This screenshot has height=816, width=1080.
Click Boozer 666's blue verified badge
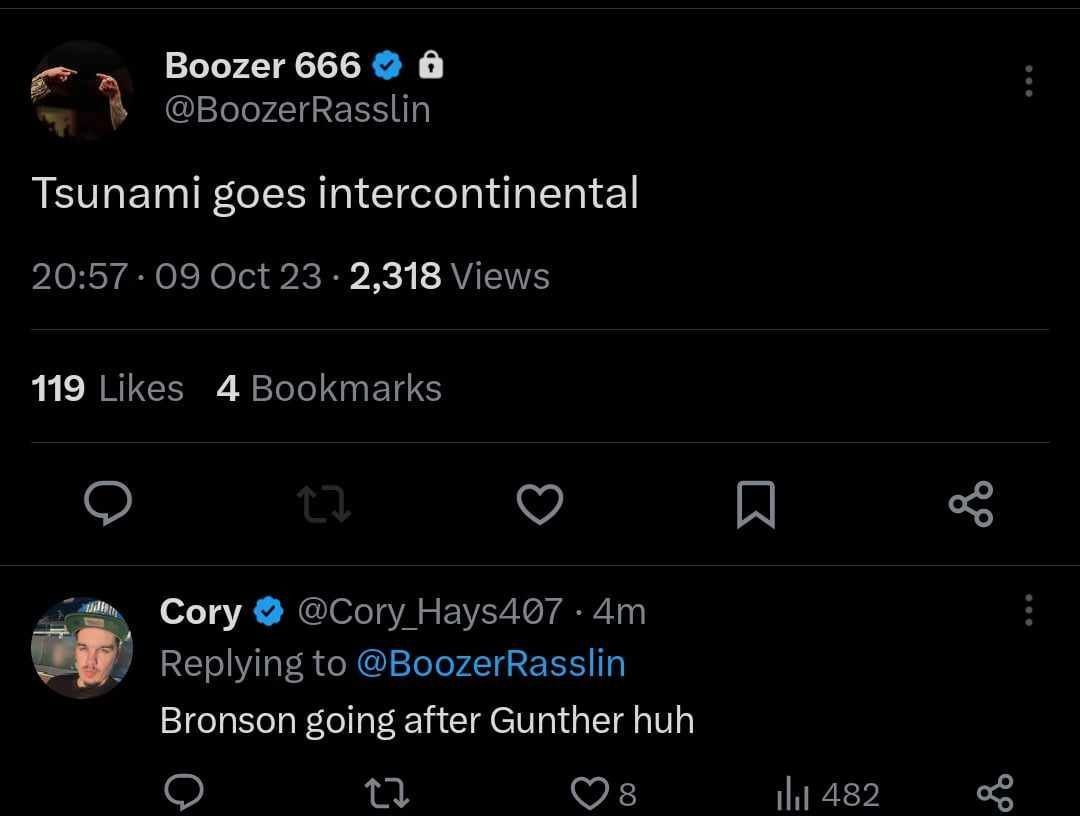(387, 66)
